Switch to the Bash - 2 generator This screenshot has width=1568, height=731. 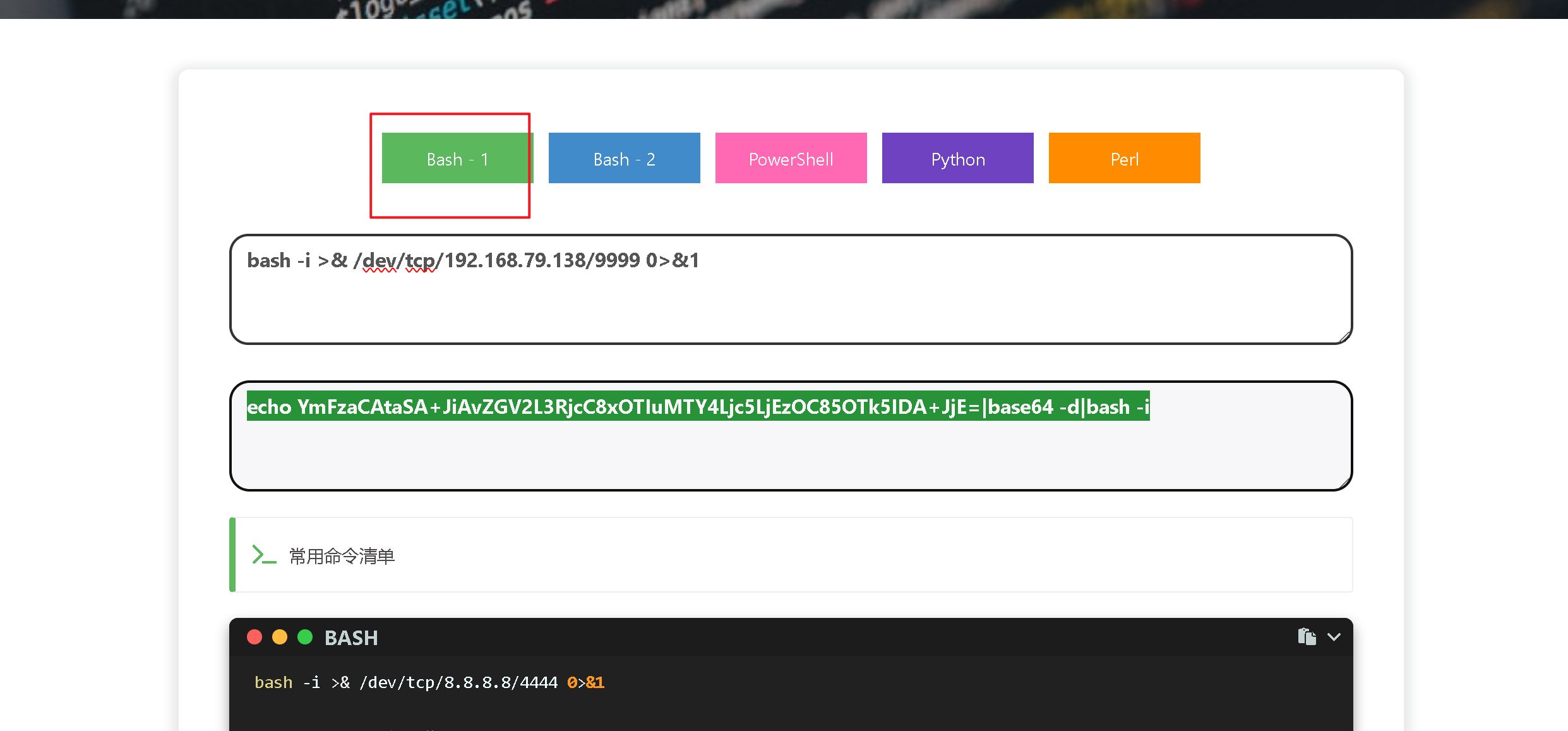(624, 159)
